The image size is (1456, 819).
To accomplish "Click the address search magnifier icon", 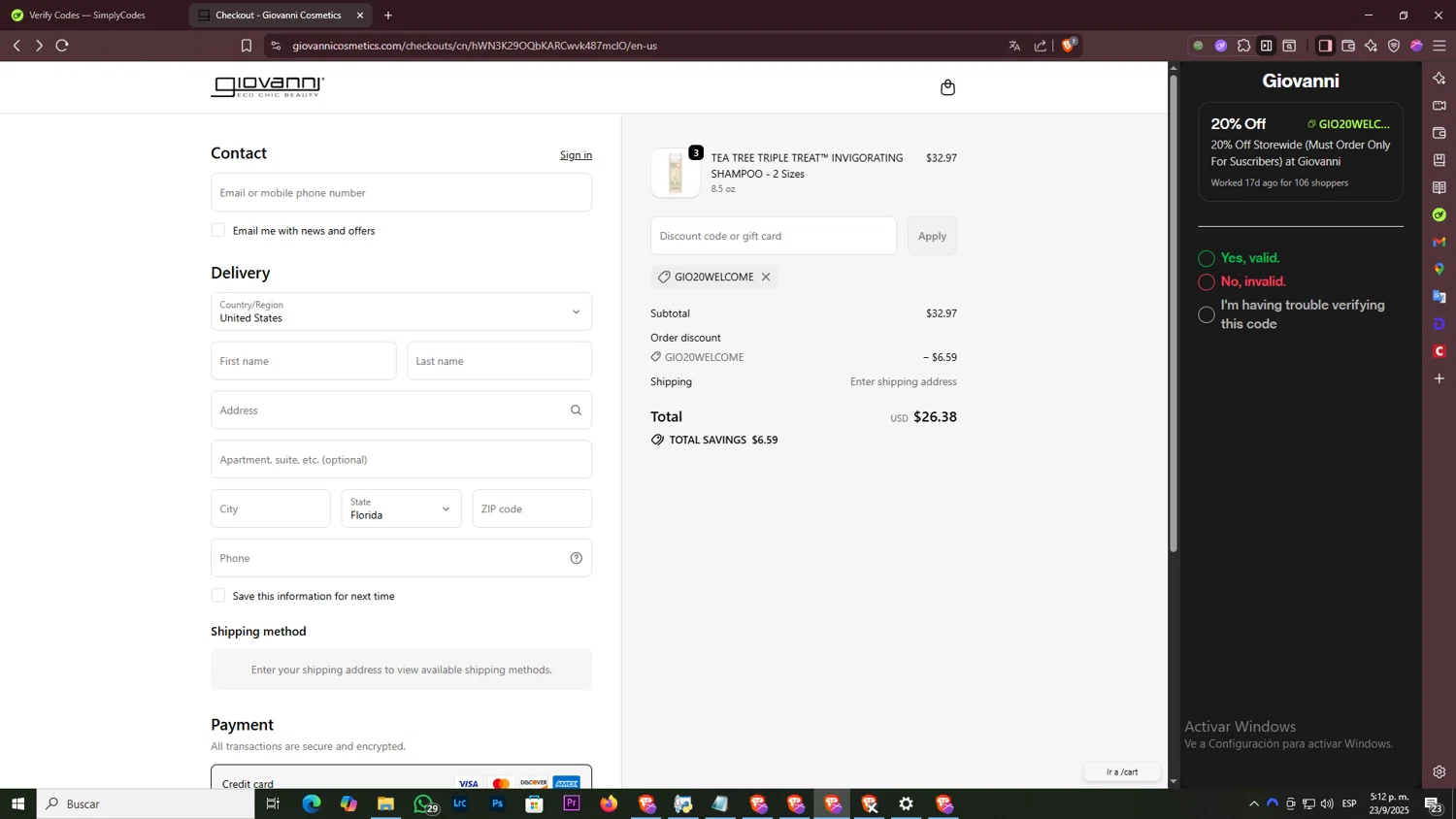I will click(x=576, y=410).
